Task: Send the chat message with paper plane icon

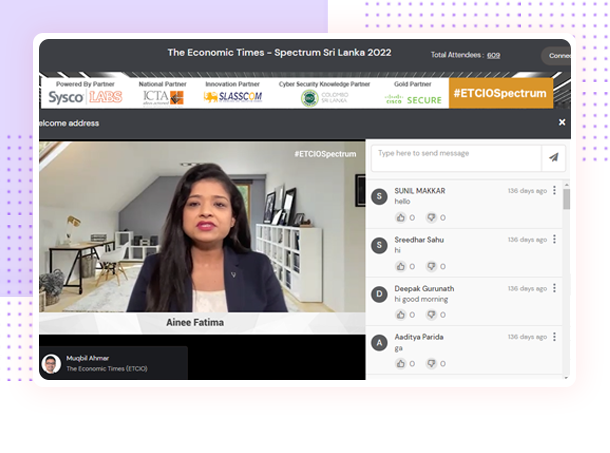Action: [553, 158]
